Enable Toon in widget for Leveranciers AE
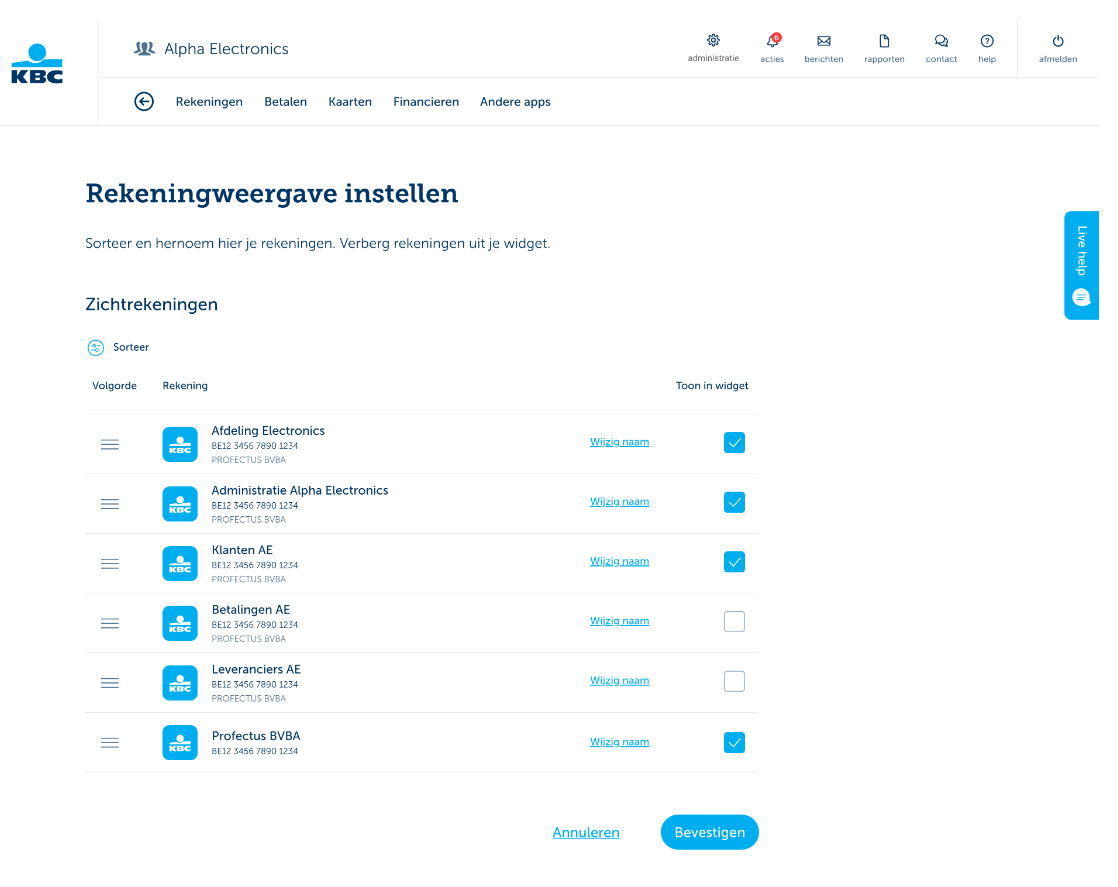This screenshot has height=887, width=1118. (x=734, y=681)
